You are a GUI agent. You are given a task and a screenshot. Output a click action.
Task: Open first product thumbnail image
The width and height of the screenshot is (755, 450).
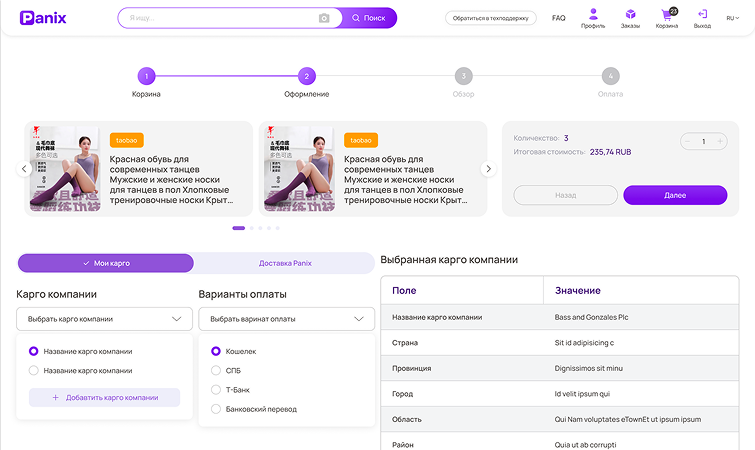[x=65, y=168]
